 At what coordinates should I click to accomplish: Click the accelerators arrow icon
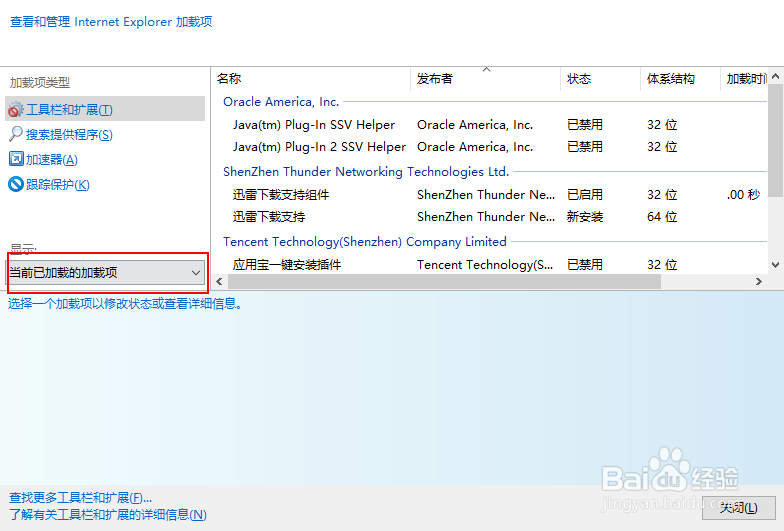[x=16, y=159]
